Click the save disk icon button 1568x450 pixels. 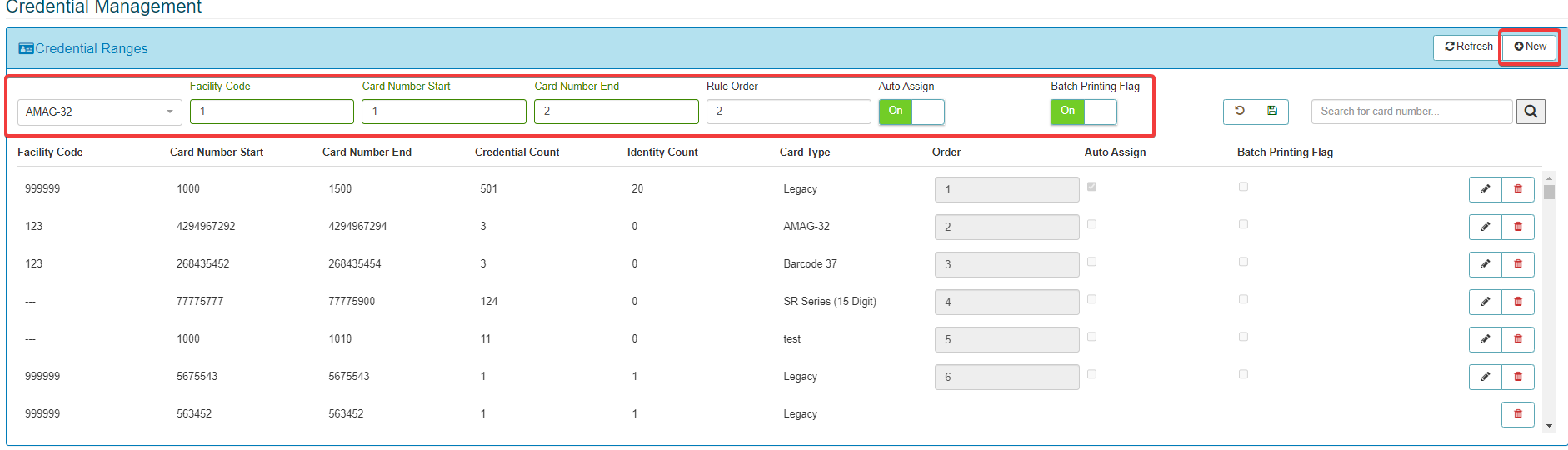1272,112
